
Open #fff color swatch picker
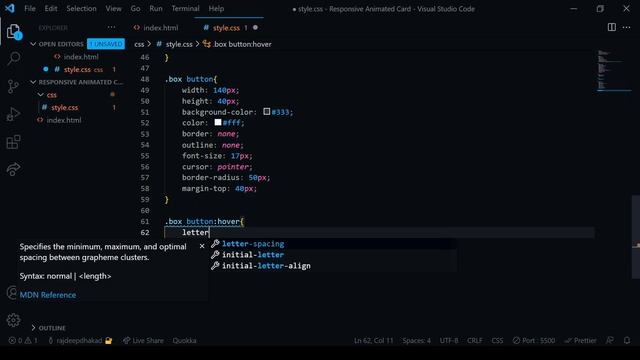point(218,122)
